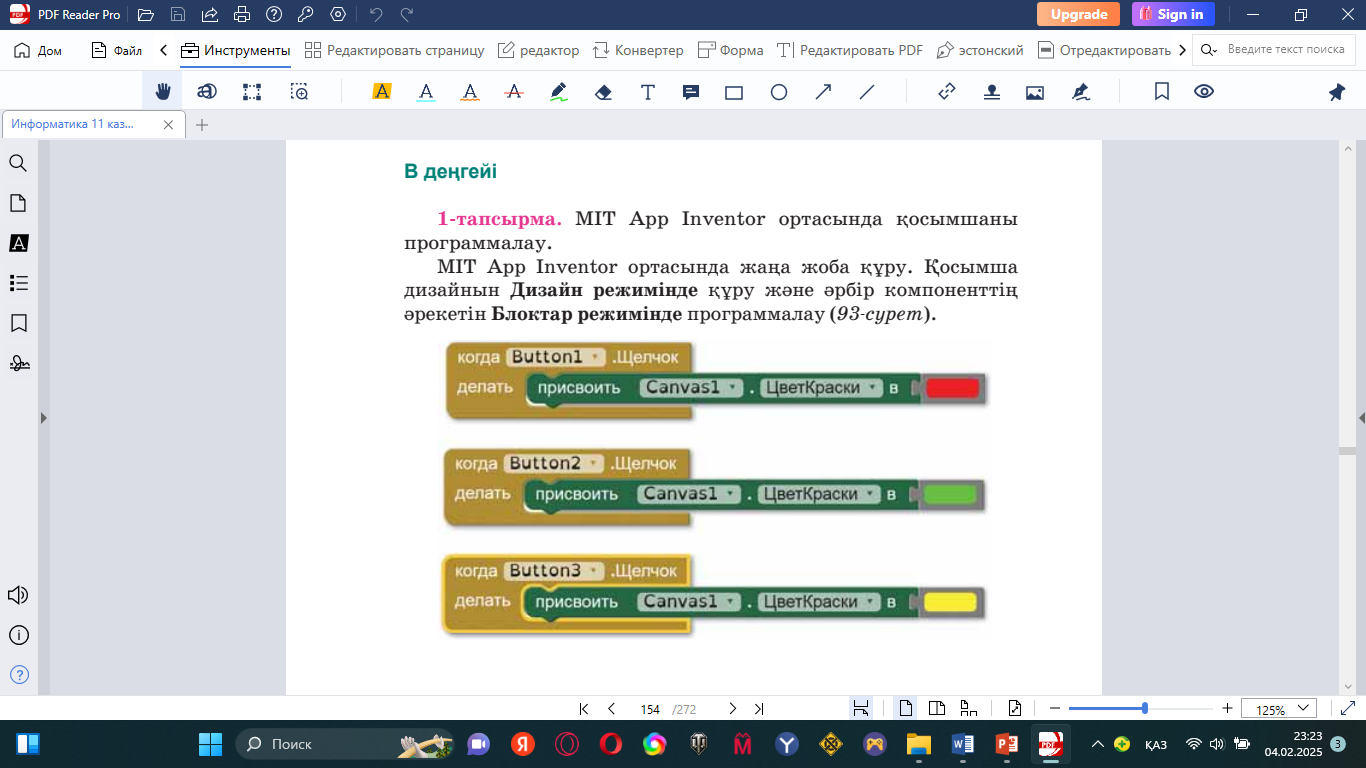Open a file with the folder icon
The height and width of the screenshot is (768, 1366).
[x=146, y=14]
